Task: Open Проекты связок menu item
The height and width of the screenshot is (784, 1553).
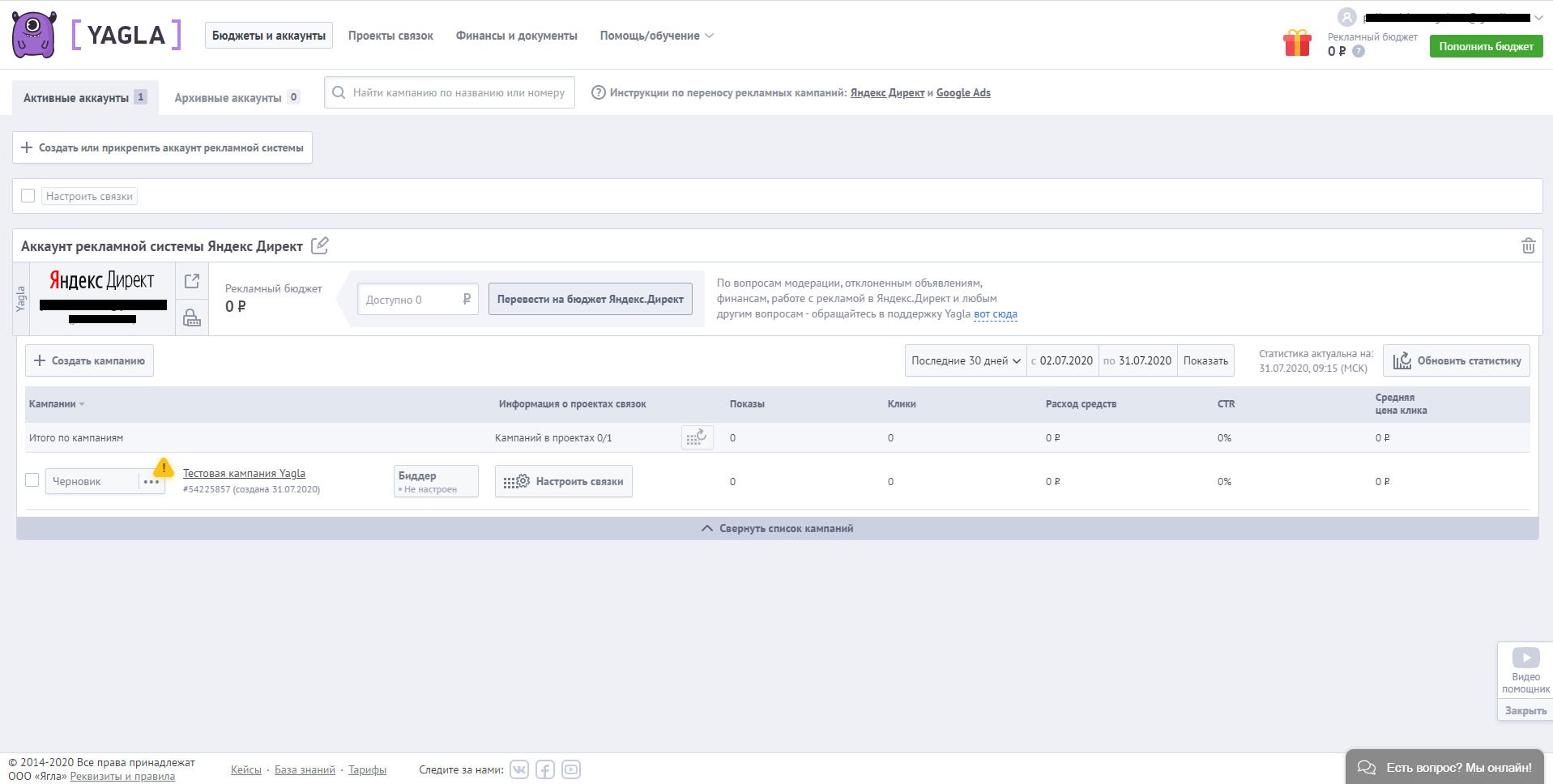Action: (390, 36)
